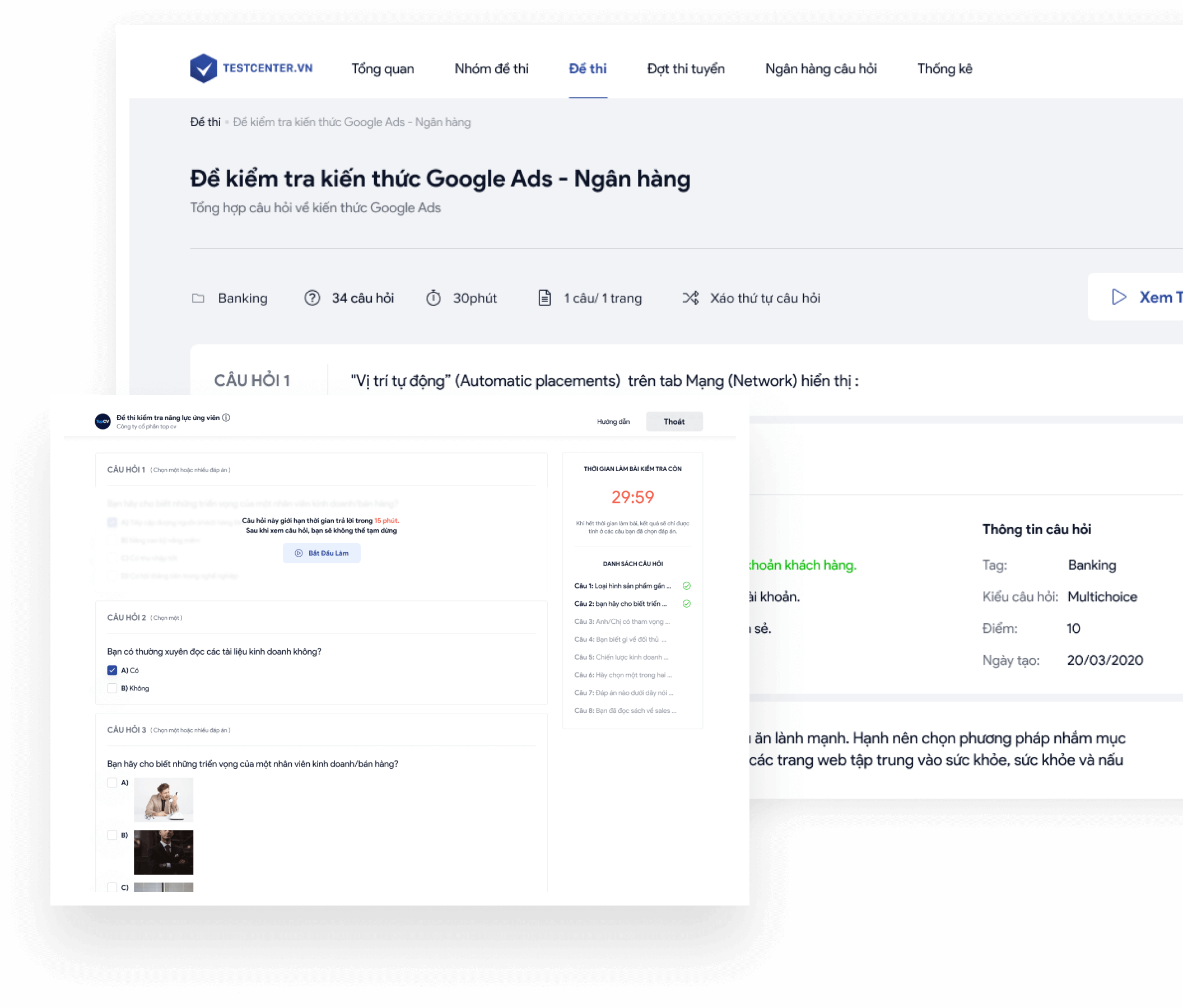Screen dimensions: 1183x1008
Task: Jump to Câu 8: Bạn đã đọc sách về sales
Action: [x=625, y=711]
